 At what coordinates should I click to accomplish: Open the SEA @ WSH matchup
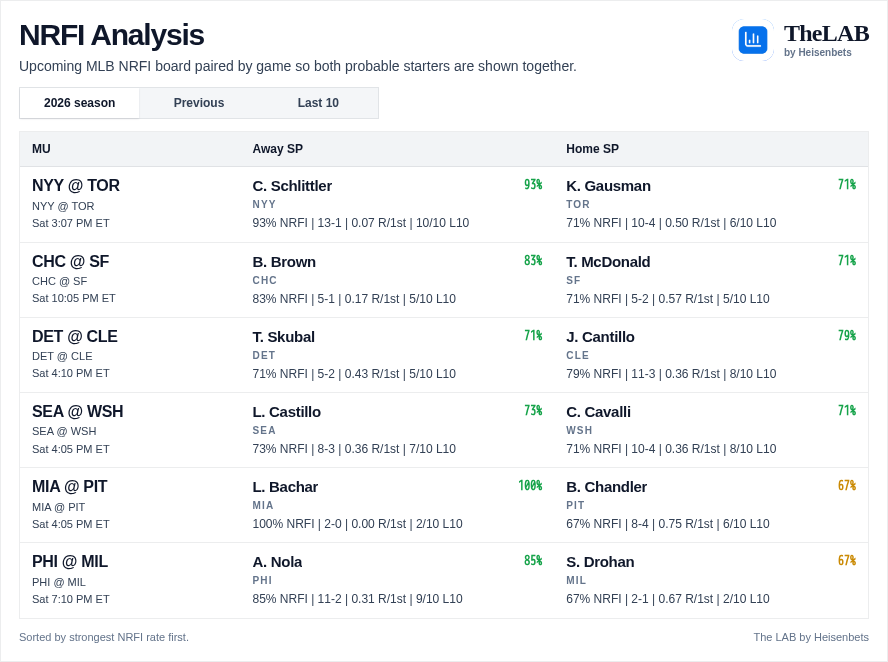[78, 412]
